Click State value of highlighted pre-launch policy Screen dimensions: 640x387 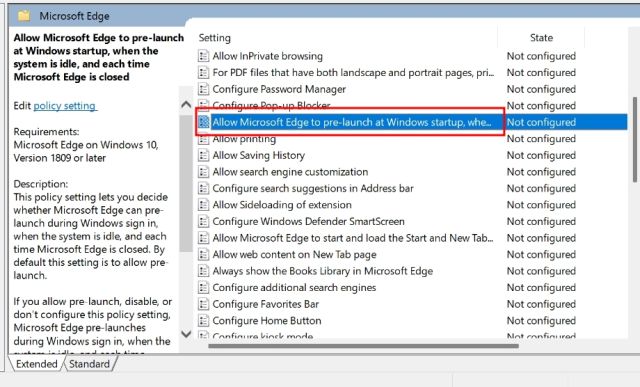point(541,122)
